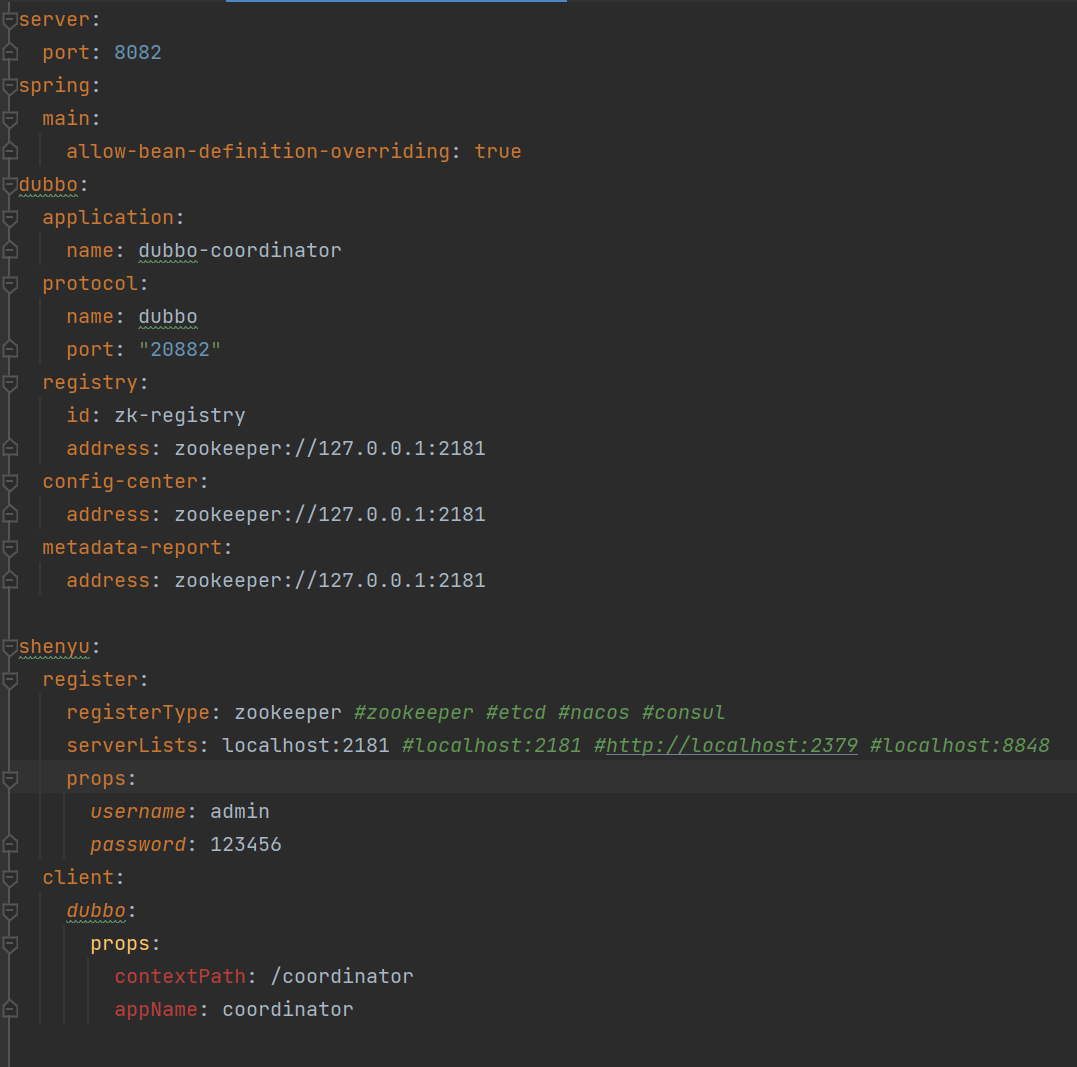1077x1067 pixels.
Task: Click fold end marker beside port 8082
Action: [x=10, y=52]
